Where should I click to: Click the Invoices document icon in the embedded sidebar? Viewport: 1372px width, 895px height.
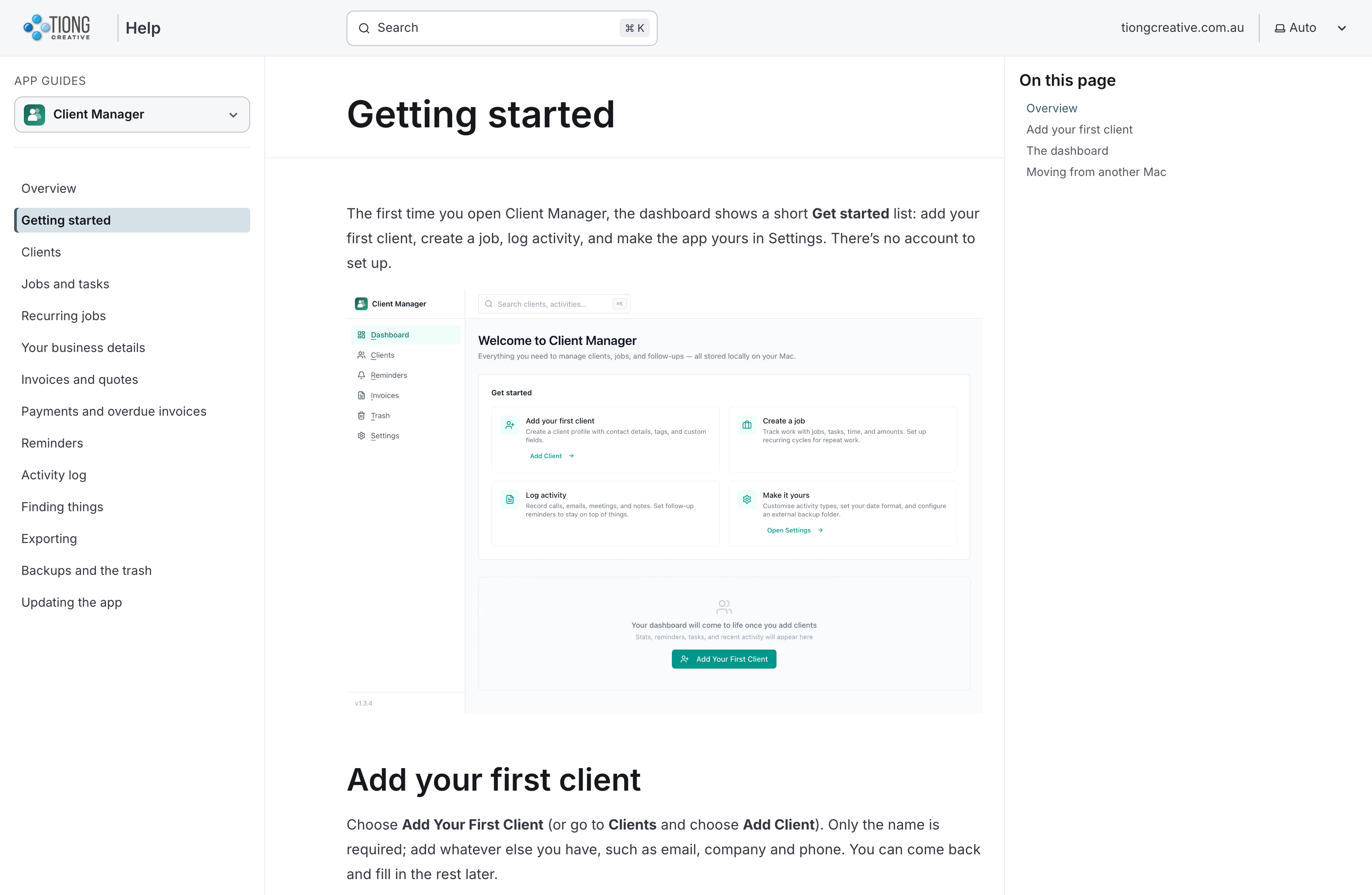pos(362,396)
